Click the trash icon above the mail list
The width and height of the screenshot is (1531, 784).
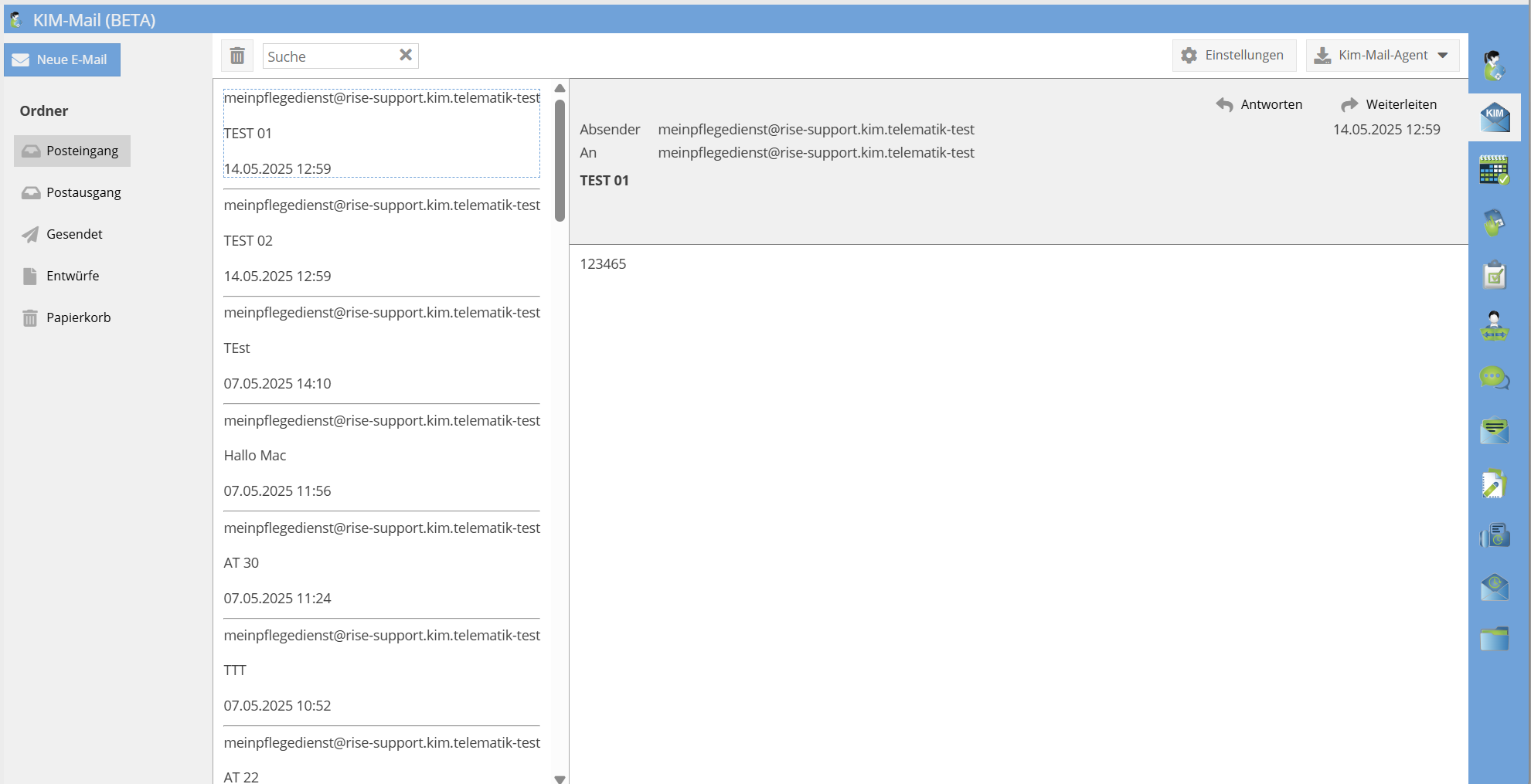click(237, 56)
